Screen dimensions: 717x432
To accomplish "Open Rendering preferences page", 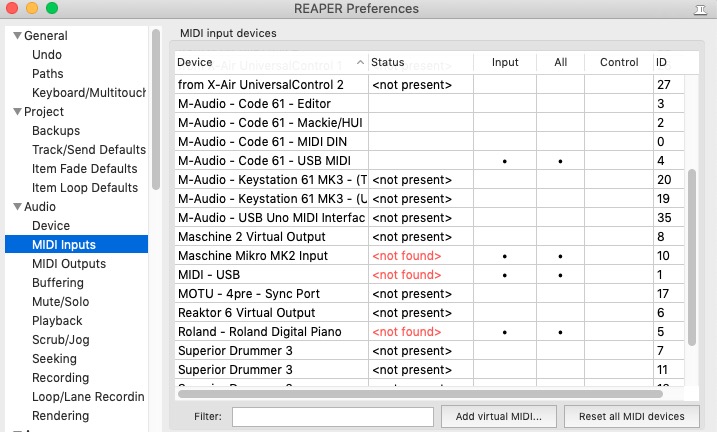I will tap(60, 416).
